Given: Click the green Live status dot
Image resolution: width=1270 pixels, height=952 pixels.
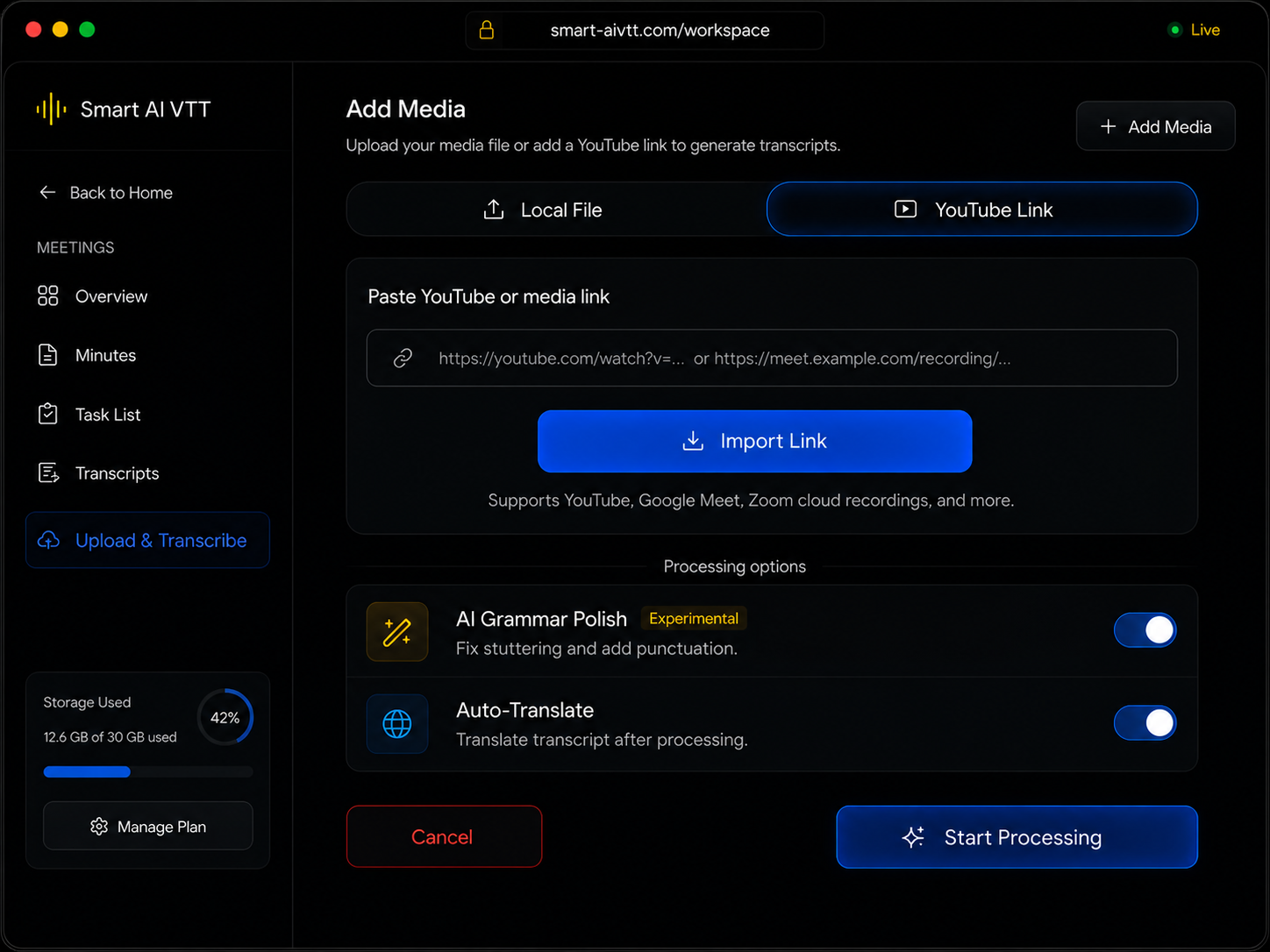Looking at the screenshot, I should pos(1175,30).
